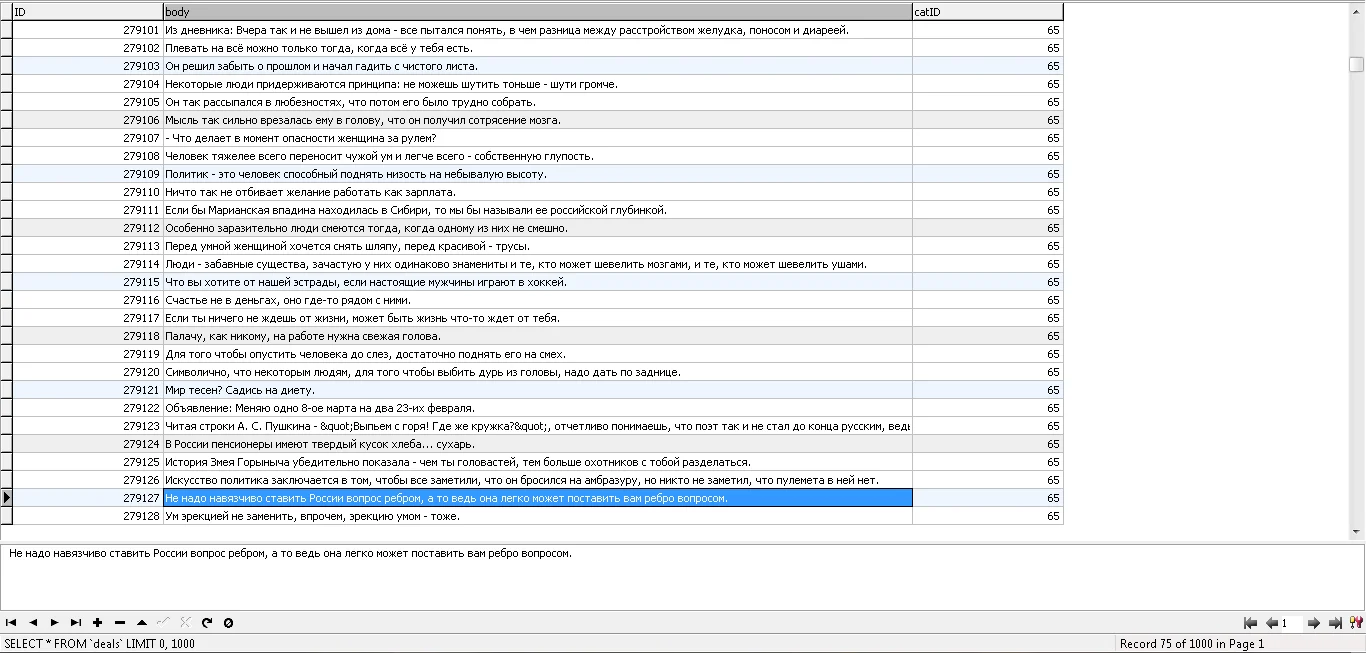Go to the next record

[55, 622]
